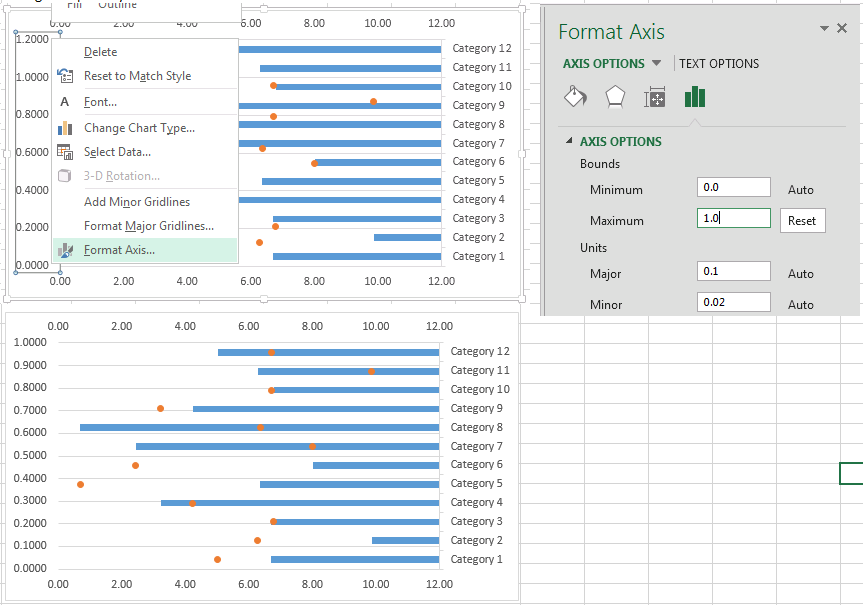The height and width of the screenshot is (605, 863).
Task: Click Auto next to Minimum
Action: point(800,190)
